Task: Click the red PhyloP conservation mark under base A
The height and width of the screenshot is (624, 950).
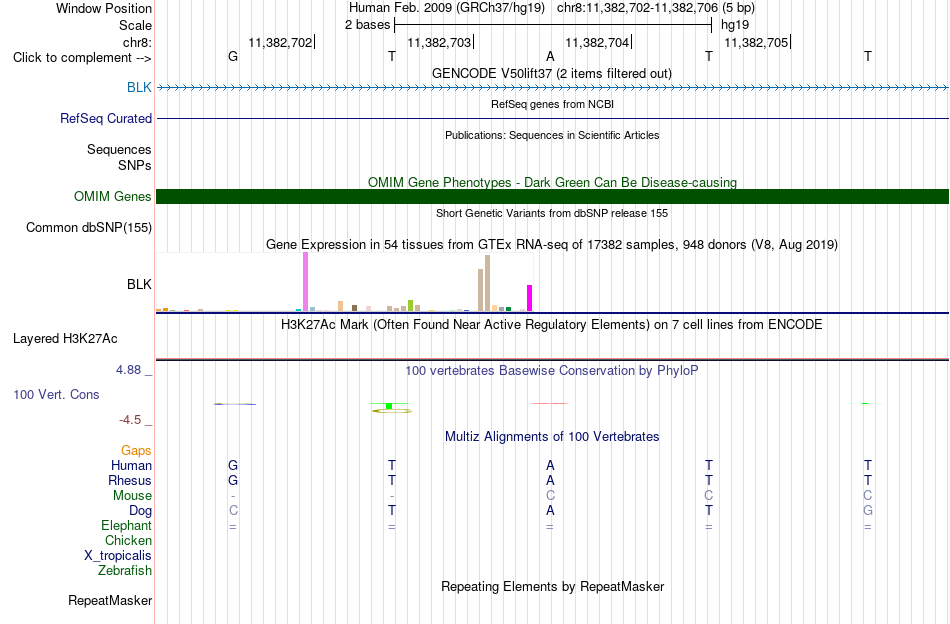Action: tap(550, 403)
